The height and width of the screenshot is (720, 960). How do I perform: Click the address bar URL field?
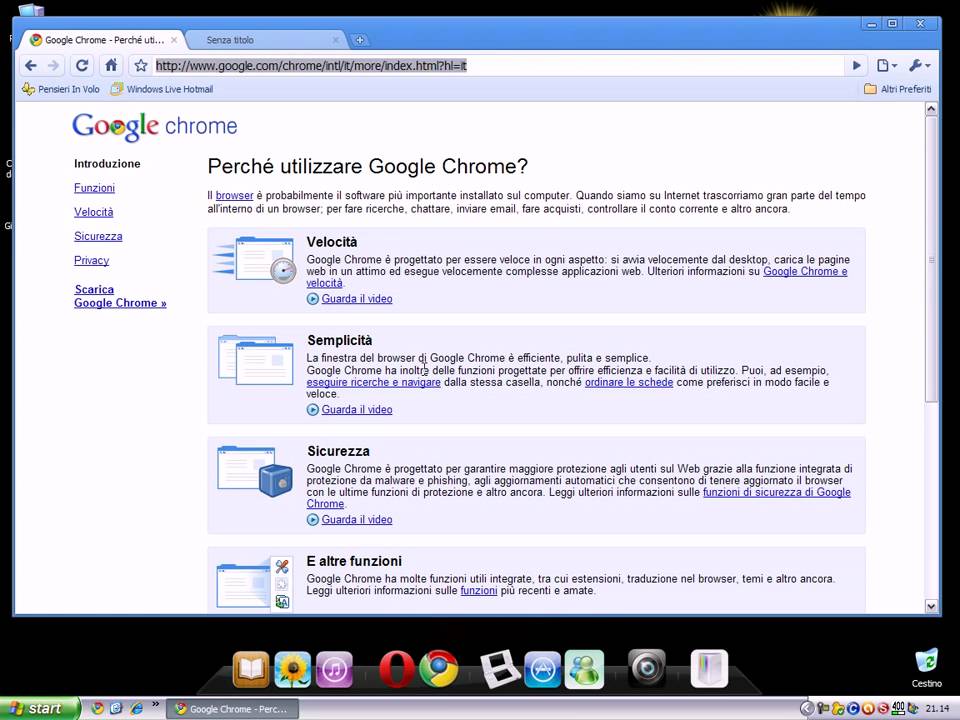point(497,66)
